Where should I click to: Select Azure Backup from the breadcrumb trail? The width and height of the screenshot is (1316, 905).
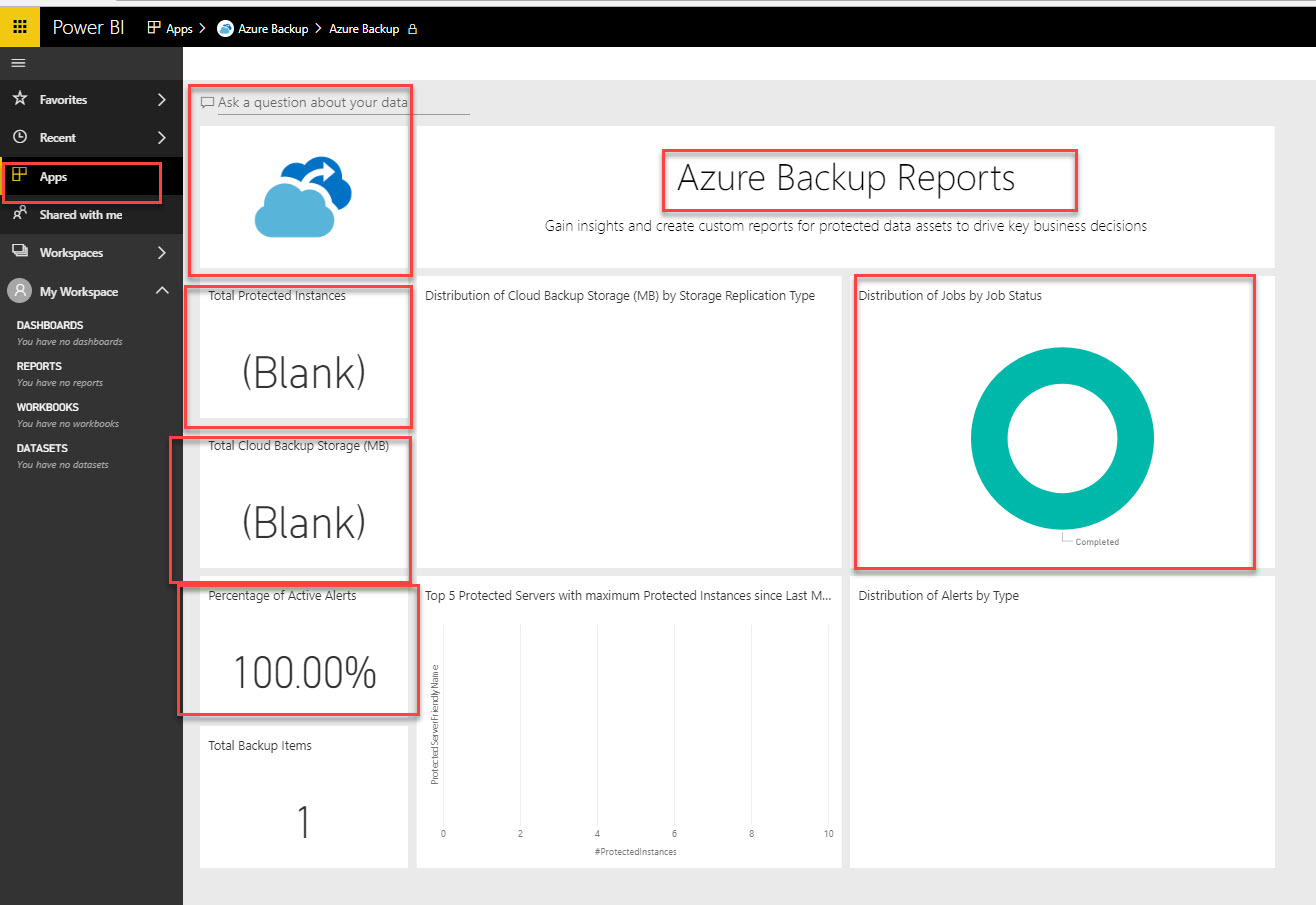click(x=271, y=28)
